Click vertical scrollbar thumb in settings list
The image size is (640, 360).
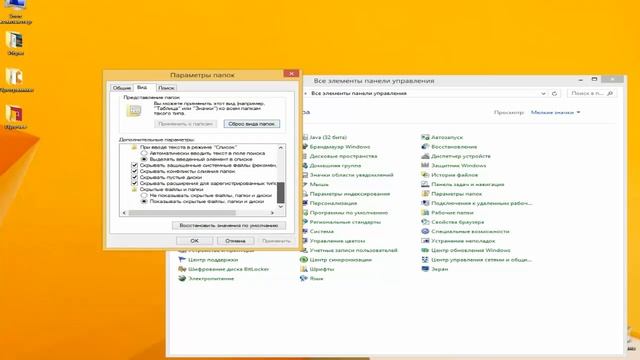(280, 193)
